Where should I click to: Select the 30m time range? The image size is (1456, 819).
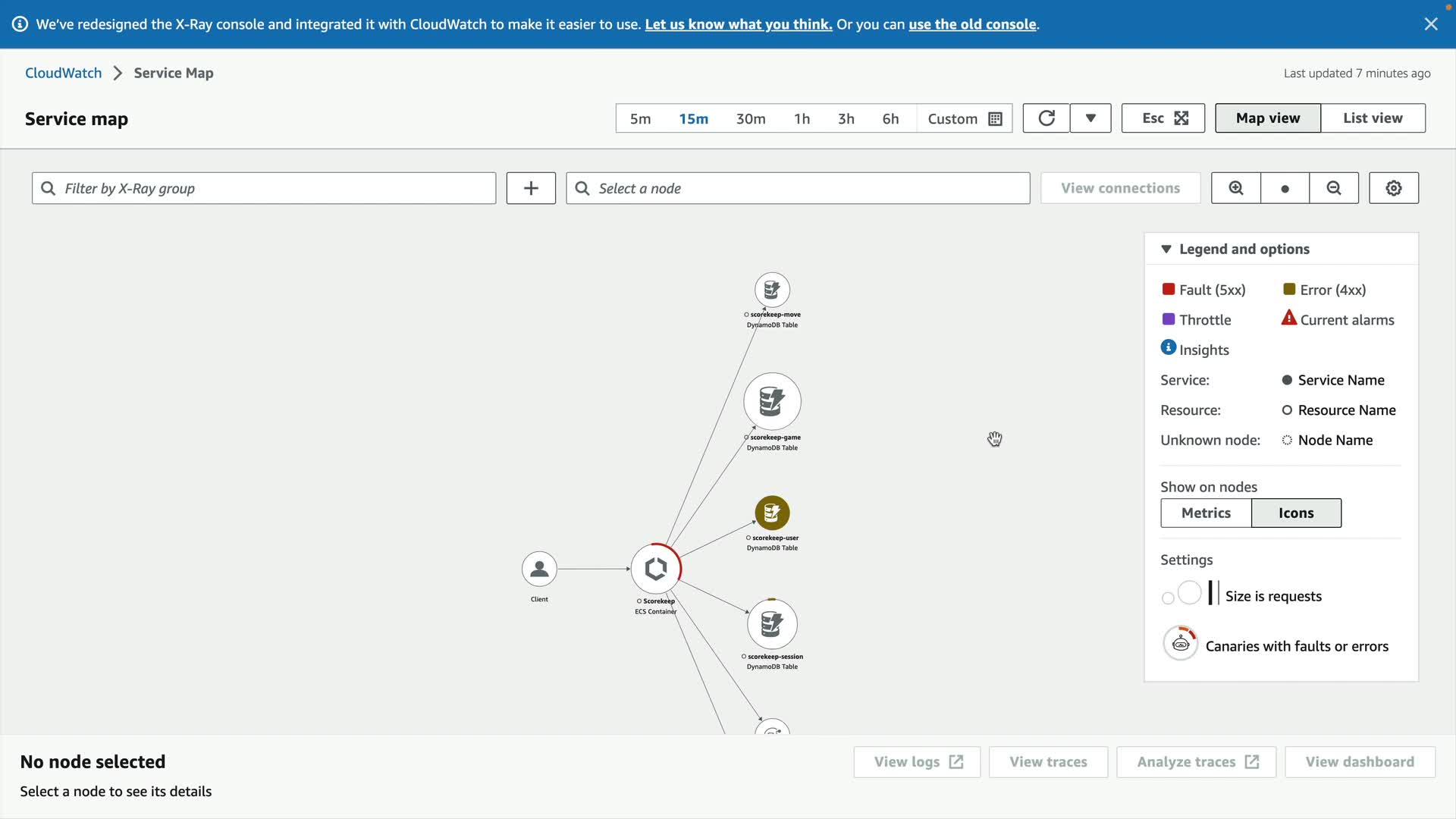750,119
